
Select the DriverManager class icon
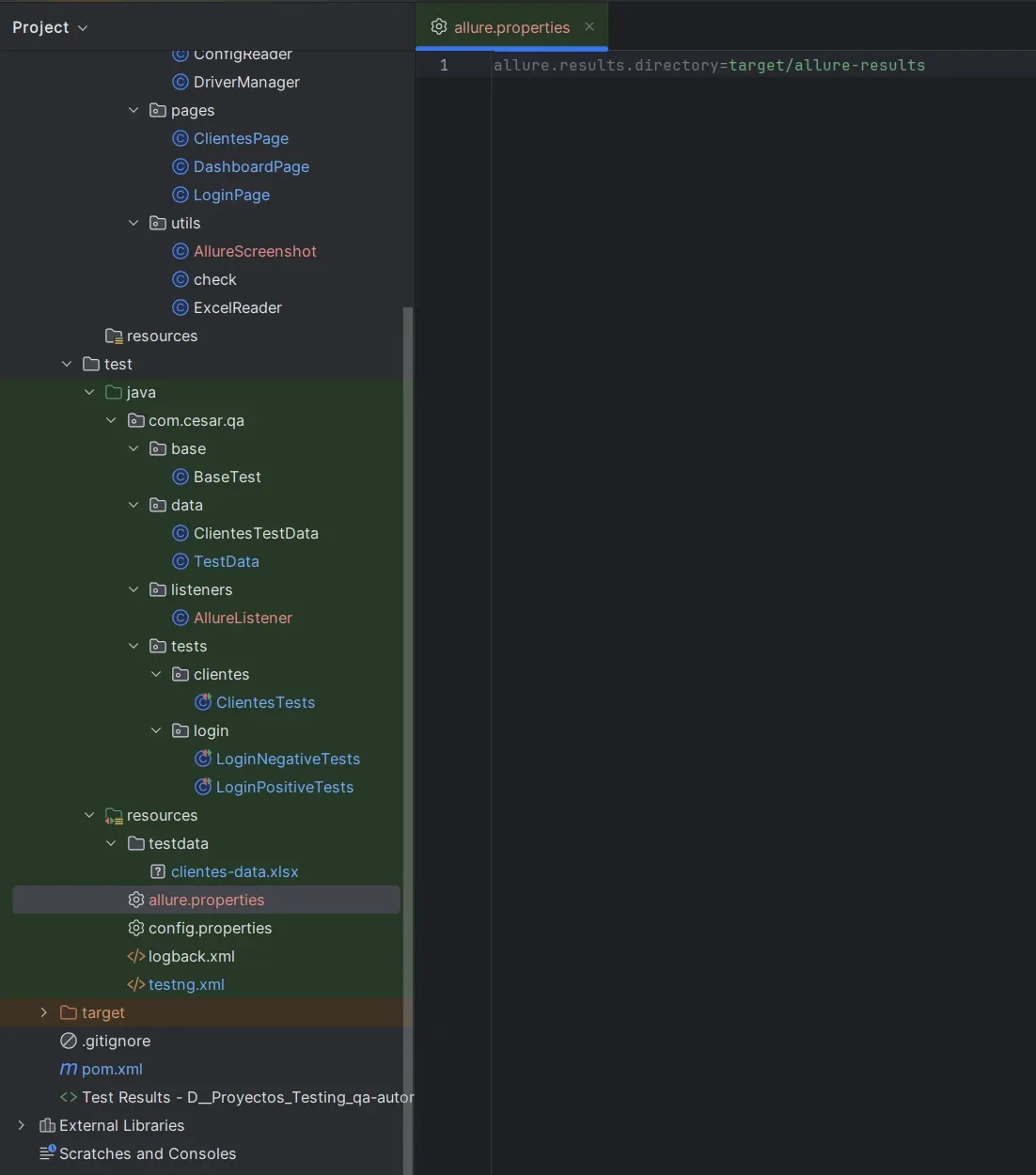180,82
